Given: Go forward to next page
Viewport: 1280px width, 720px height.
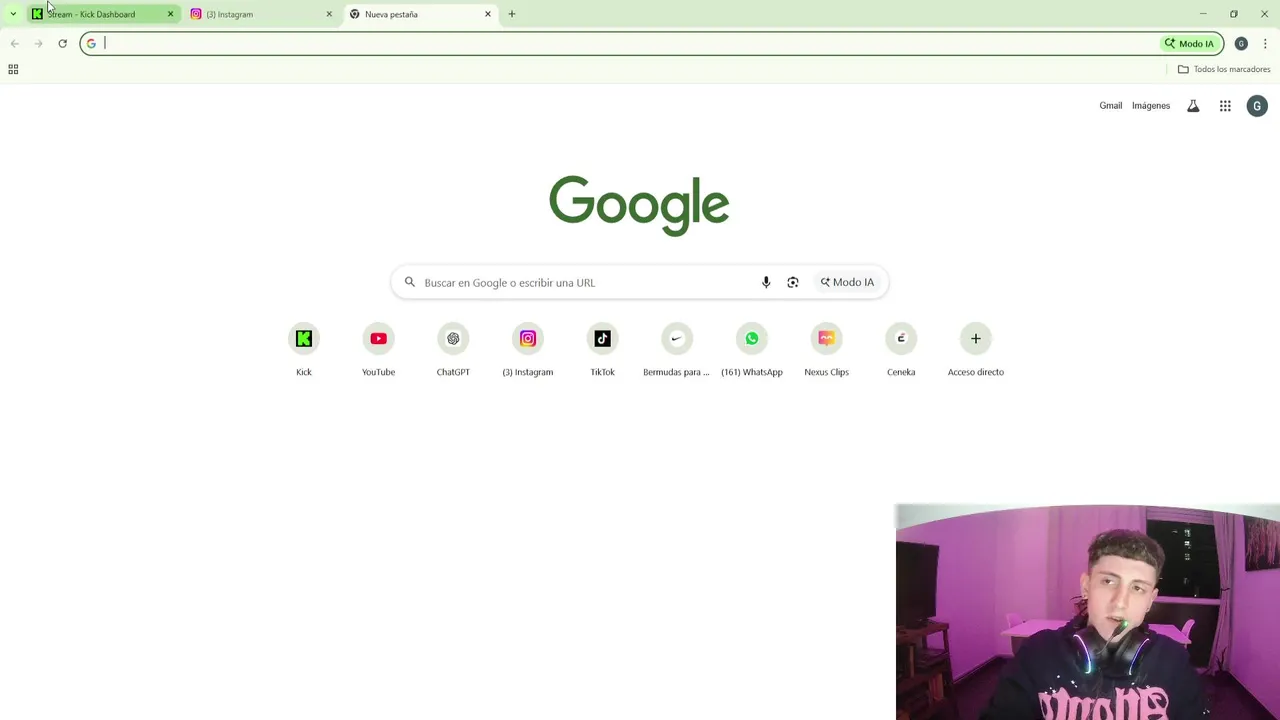Looking at the screenshot, I should click(x=38, y=43).
